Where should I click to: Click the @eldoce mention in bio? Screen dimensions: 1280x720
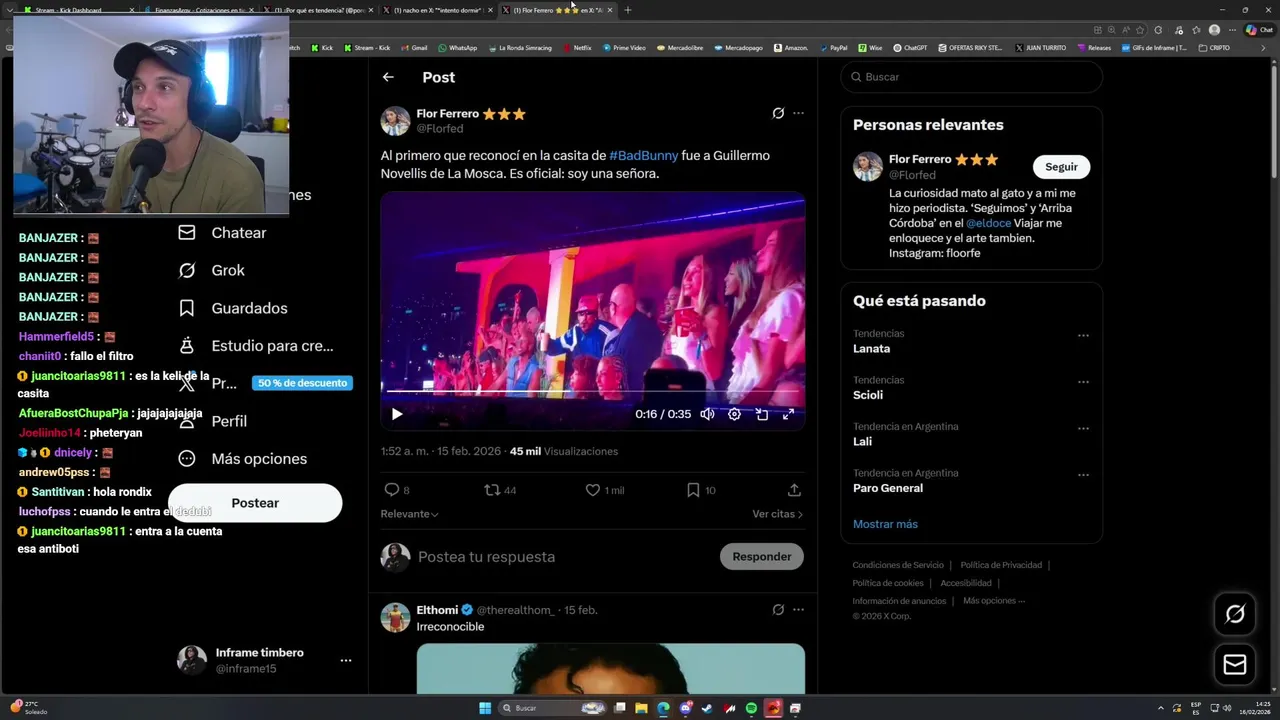[x=988, y=223]
